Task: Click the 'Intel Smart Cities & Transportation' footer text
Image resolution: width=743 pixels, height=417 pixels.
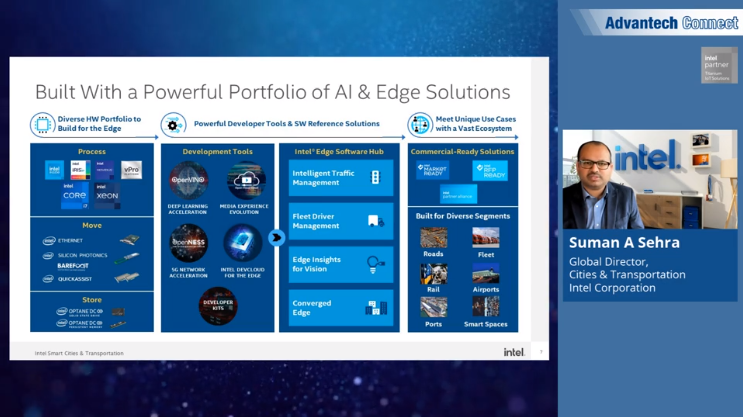Action: click(79, 353)
